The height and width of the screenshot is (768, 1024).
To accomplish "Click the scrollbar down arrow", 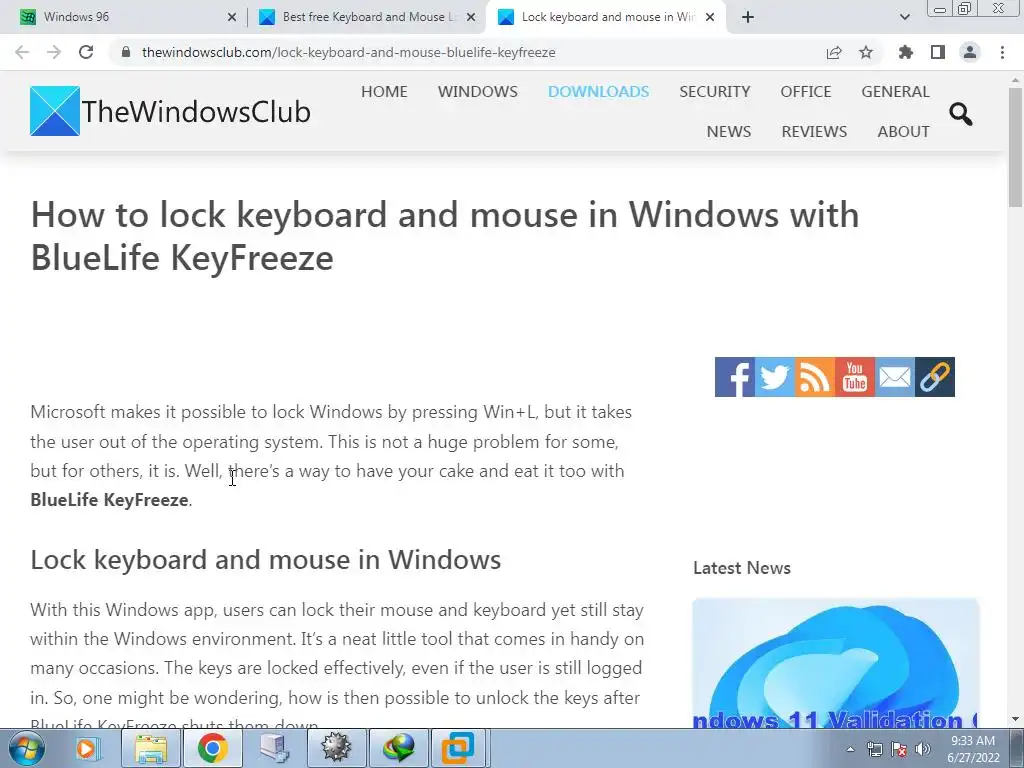I will (x=1015, y=720).
